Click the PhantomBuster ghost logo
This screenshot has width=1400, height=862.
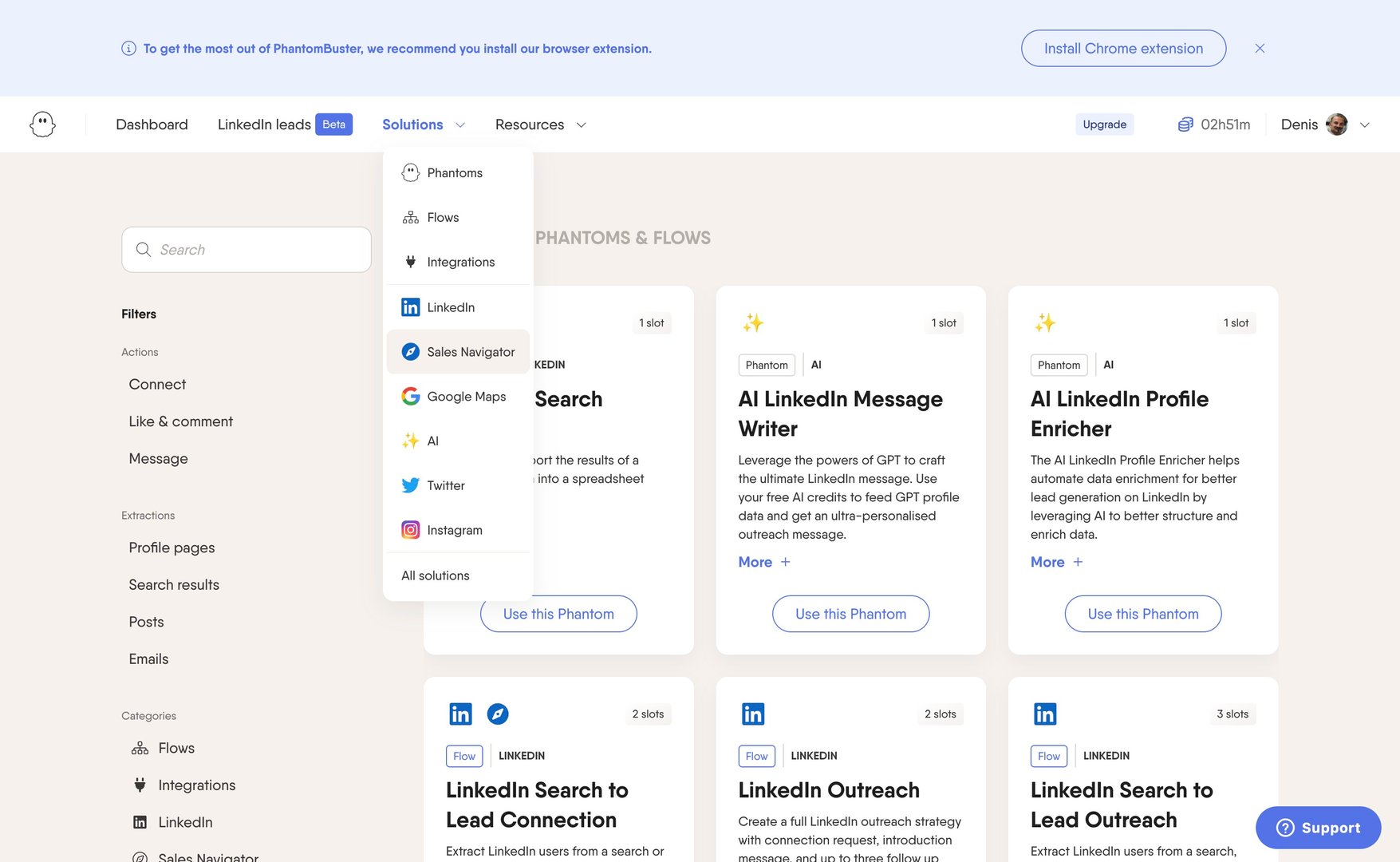[42, 124]
